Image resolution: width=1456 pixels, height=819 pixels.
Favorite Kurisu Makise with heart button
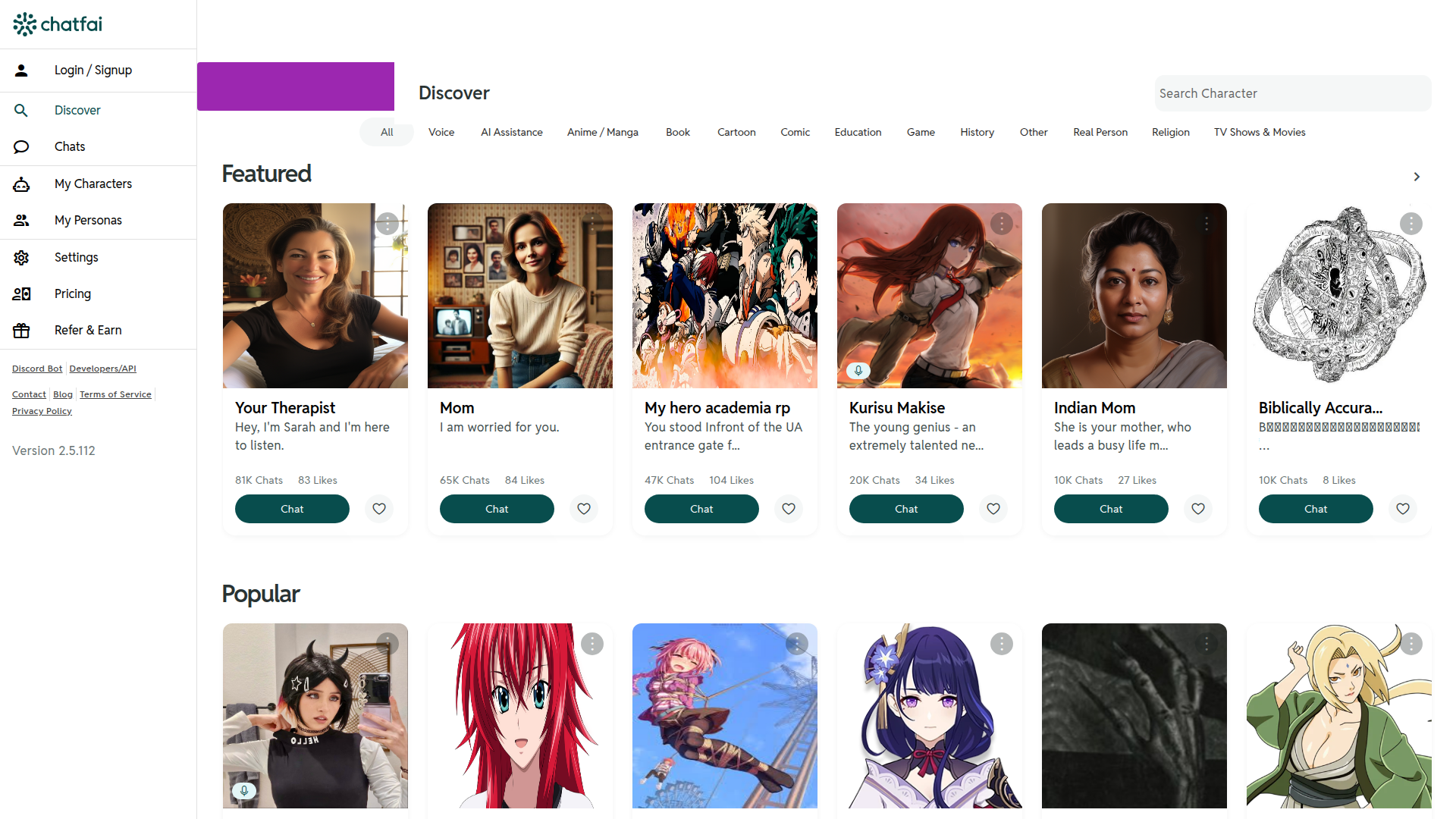993,509
